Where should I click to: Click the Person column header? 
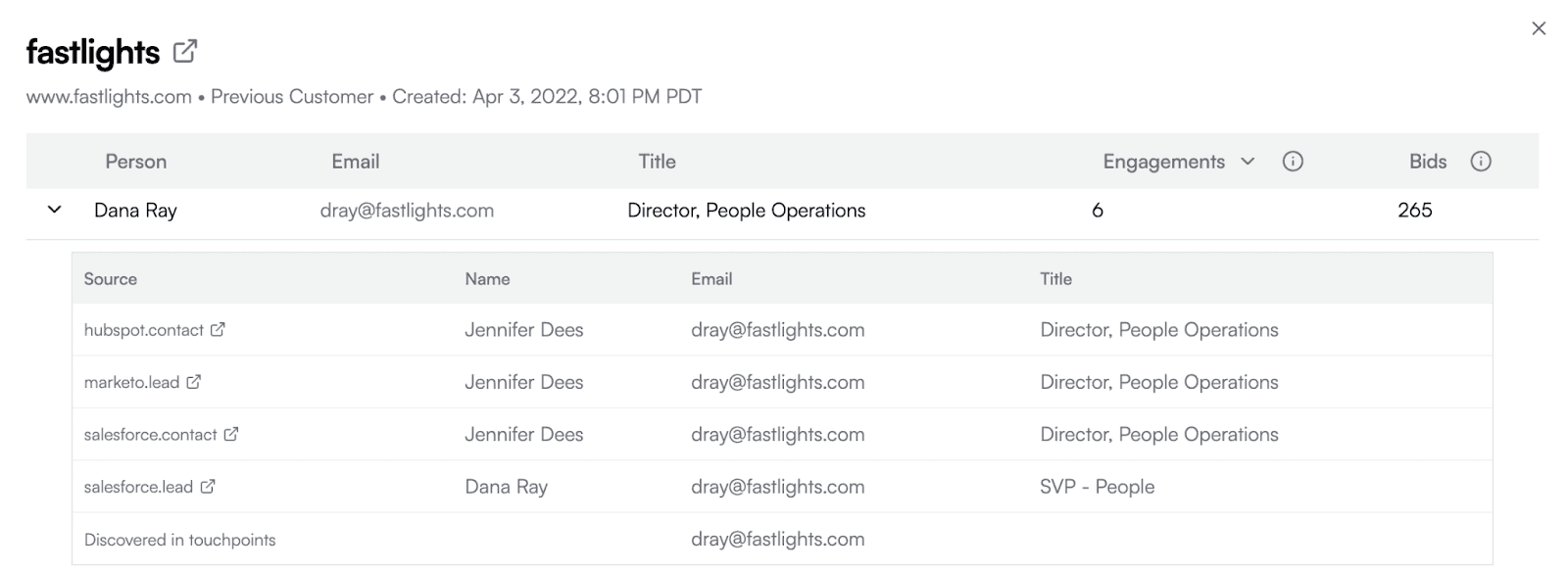[x=136, y=162]
